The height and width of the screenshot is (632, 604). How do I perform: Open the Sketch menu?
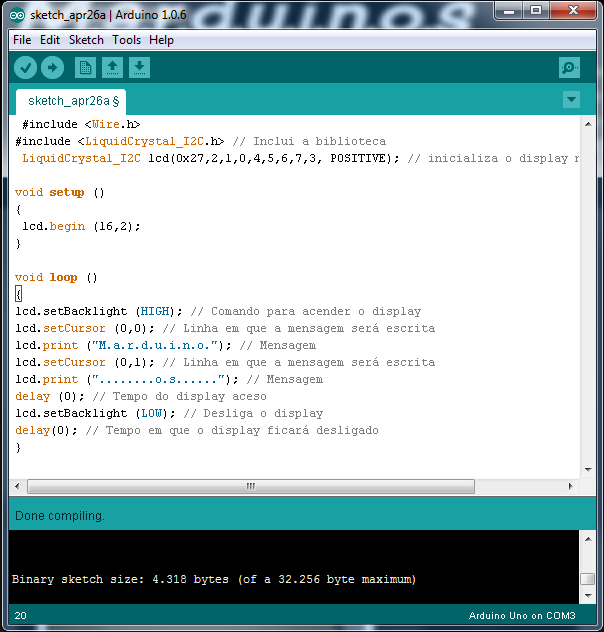pos(86,40)
